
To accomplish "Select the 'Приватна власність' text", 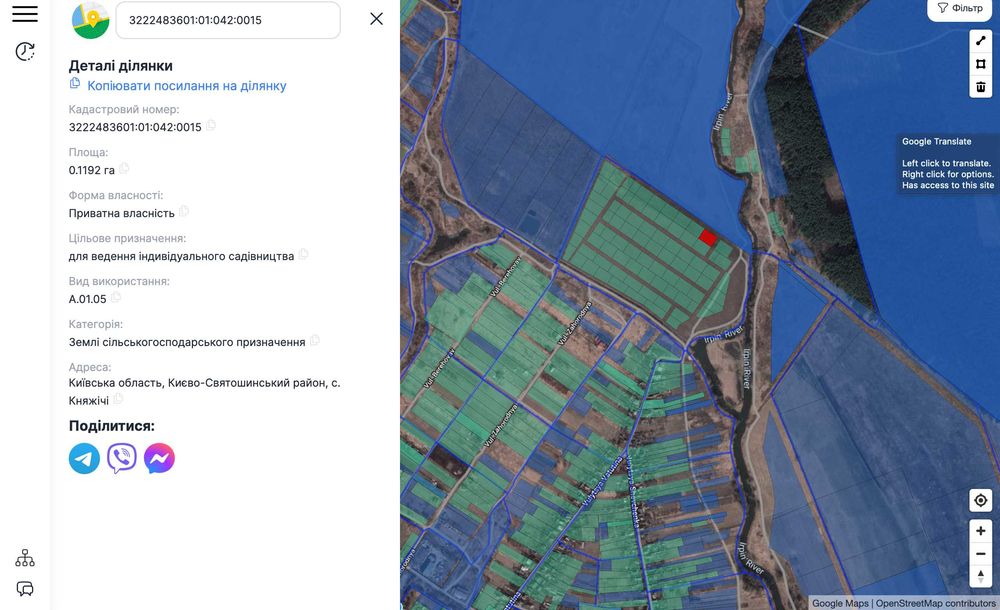I will point(122,213).
